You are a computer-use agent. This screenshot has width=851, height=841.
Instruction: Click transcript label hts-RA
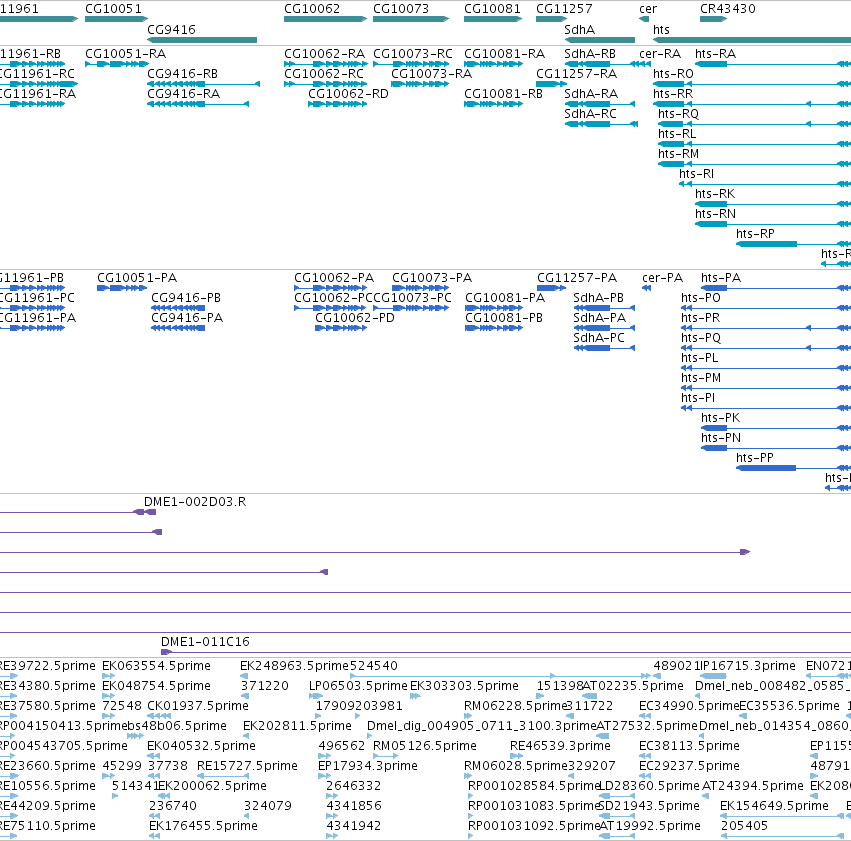click(x=715, y=54)
